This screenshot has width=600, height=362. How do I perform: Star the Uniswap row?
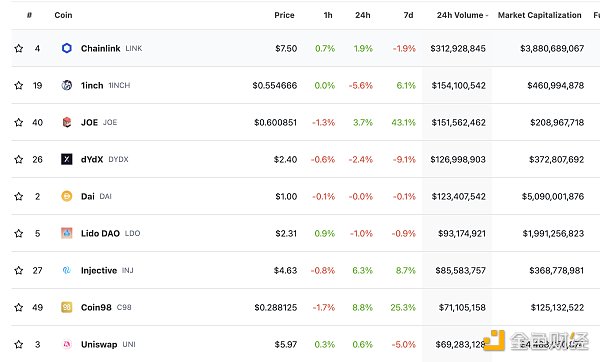tap(18, 344)
